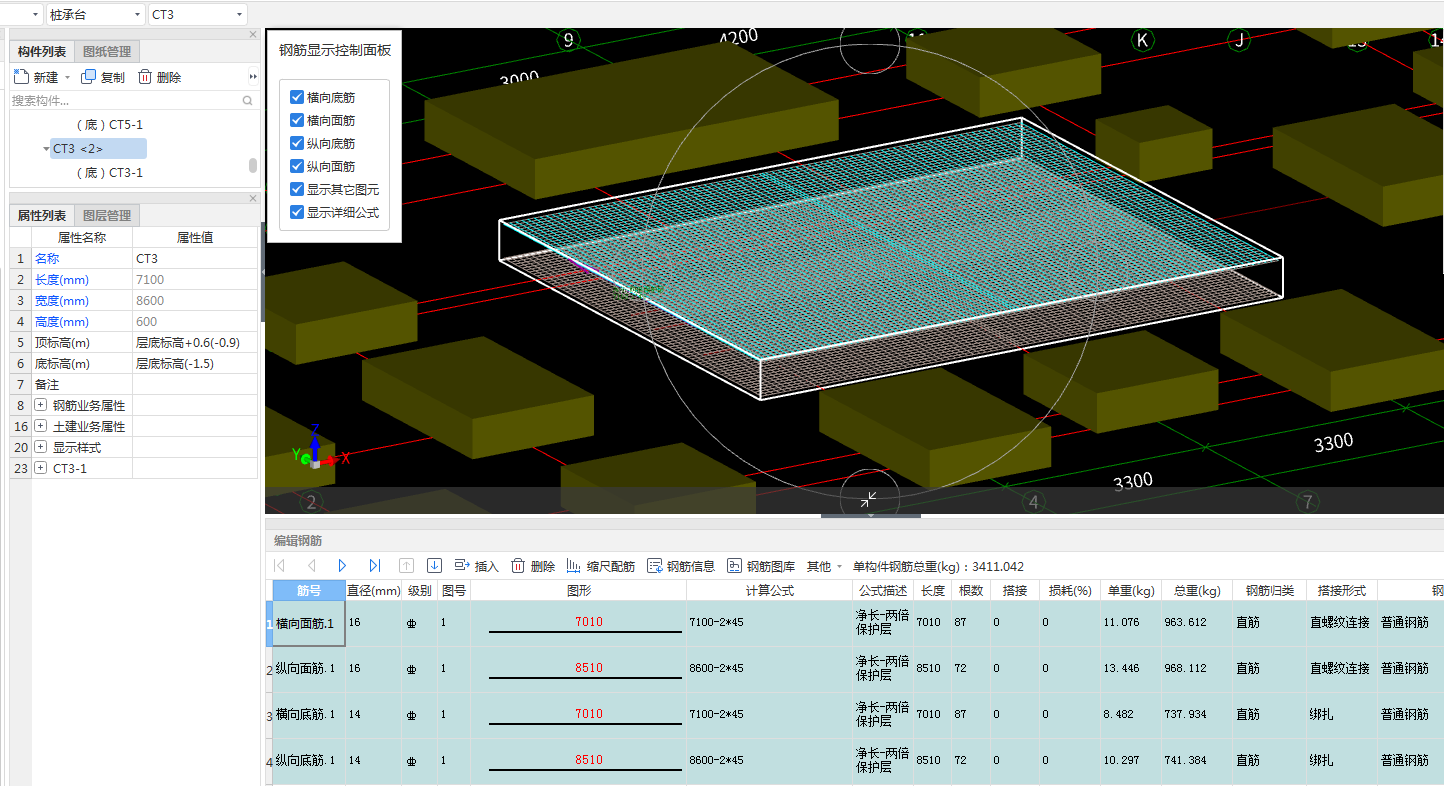
Task: Click the 复制 copy component icon
Action: 89,77
